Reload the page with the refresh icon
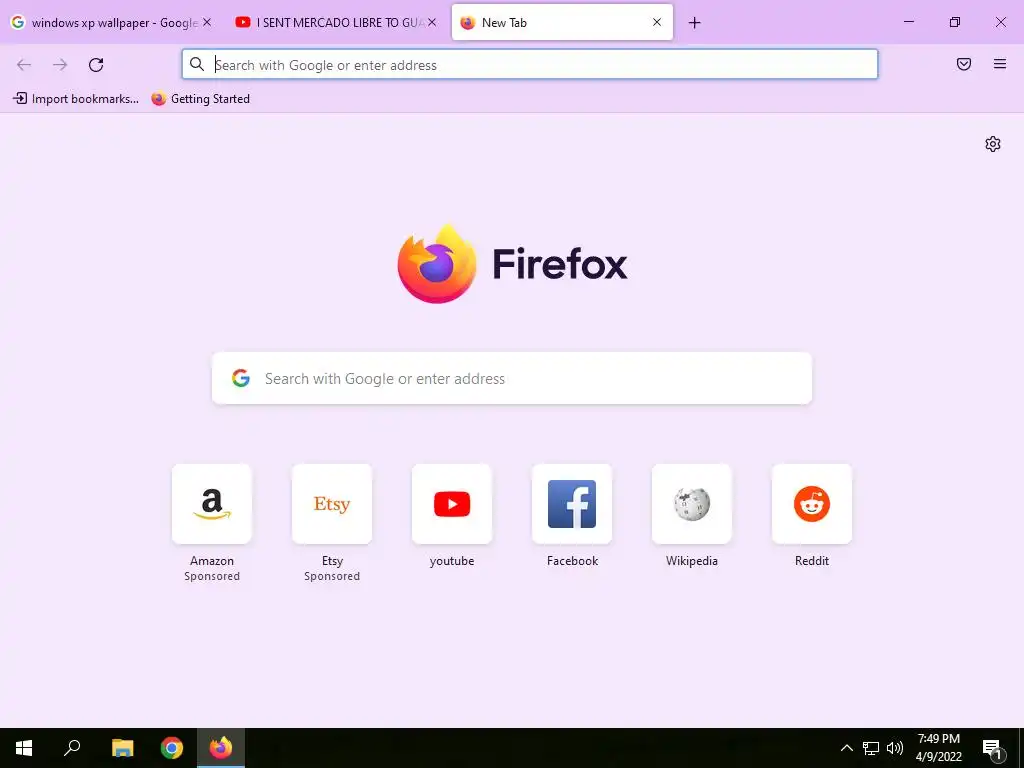 pos(96,65)
